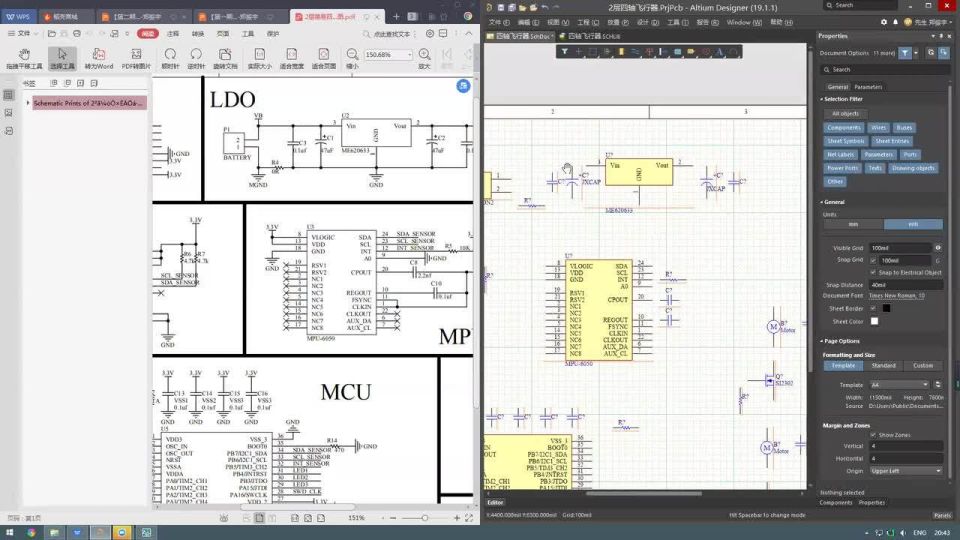
Task: Click place part yellow icon in Altium active bar
Action: tap(621, 52)
